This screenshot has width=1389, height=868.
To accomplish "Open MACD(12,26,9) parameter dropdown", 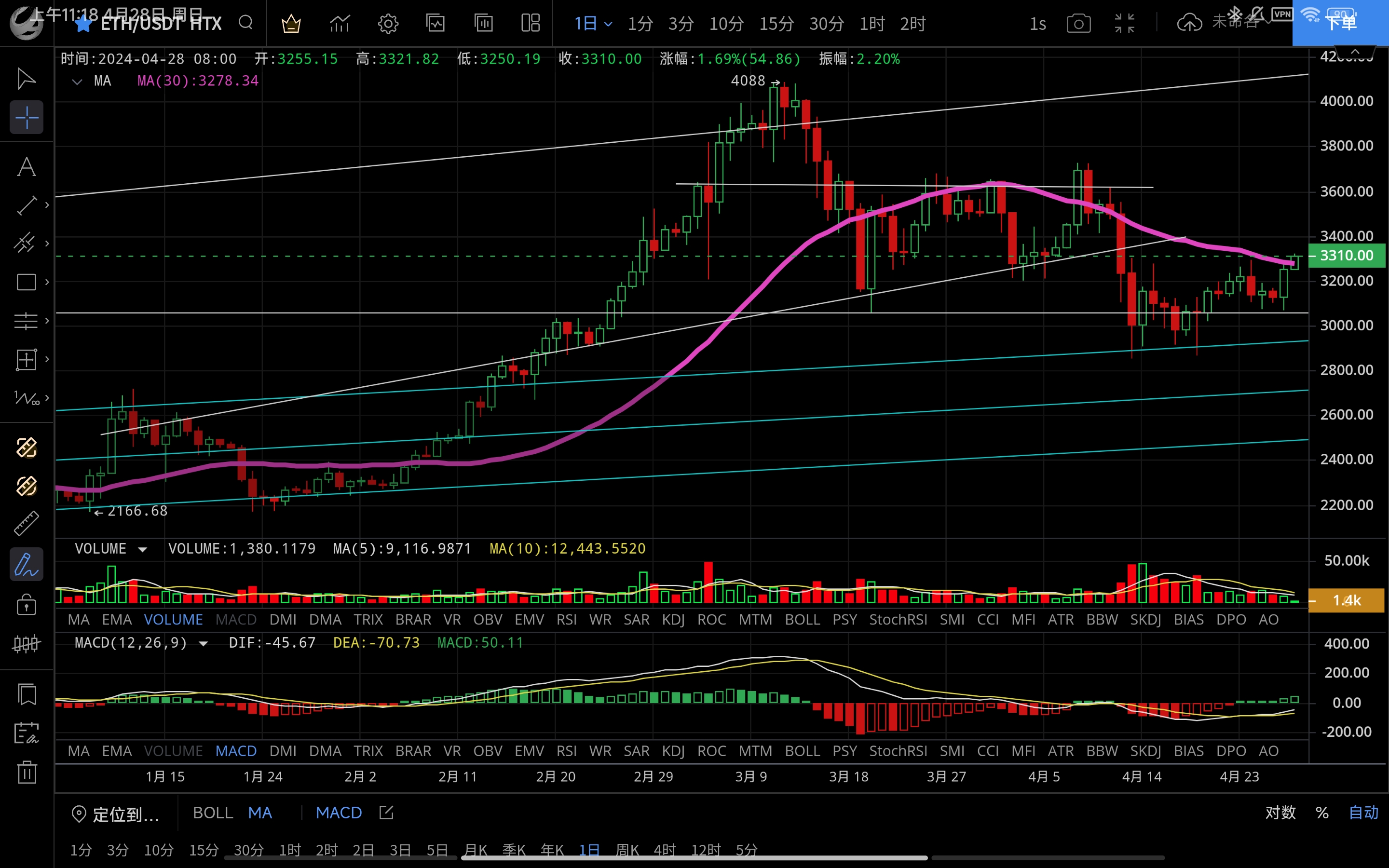I will pos(203,644).
